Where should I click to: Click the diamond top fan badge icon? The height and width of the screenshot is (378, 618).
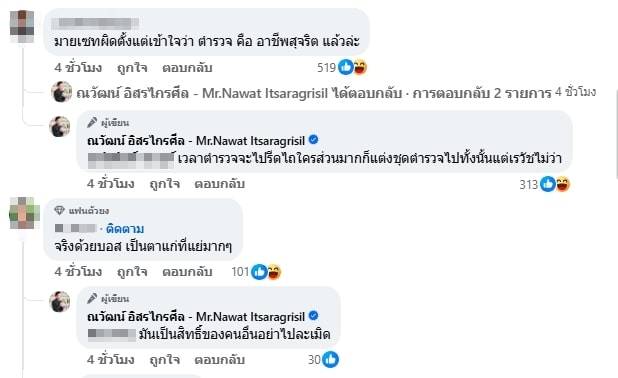coord(60,210)
